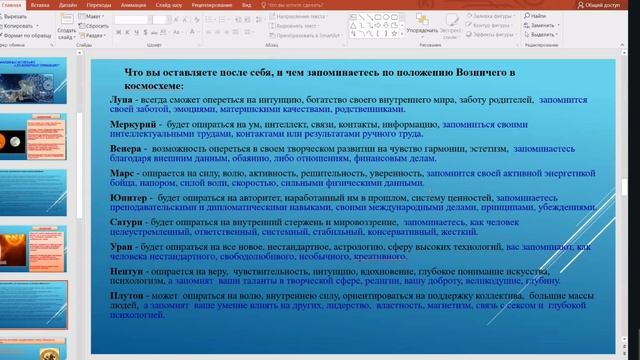
Task: Click decrease font size icon
Action: tap(185, 20)
